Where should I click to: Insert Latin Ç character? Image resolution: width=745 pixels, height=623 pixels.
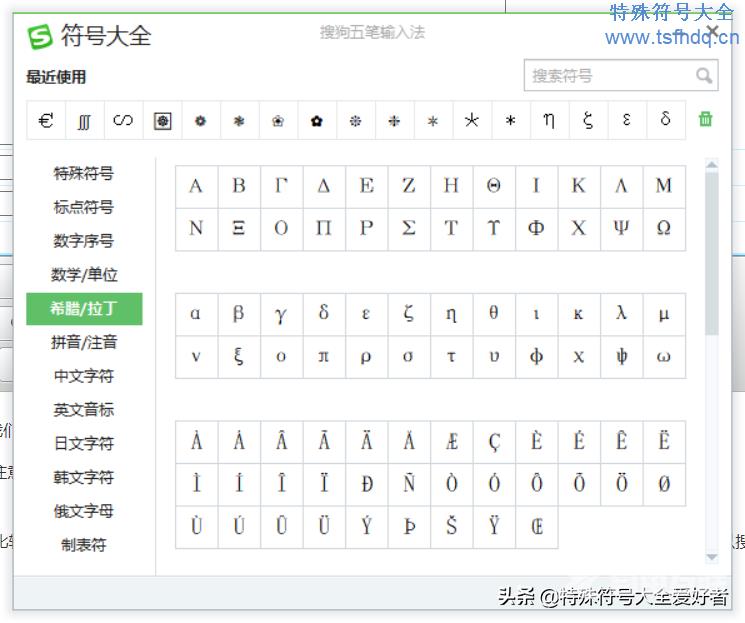pos(494,442)
